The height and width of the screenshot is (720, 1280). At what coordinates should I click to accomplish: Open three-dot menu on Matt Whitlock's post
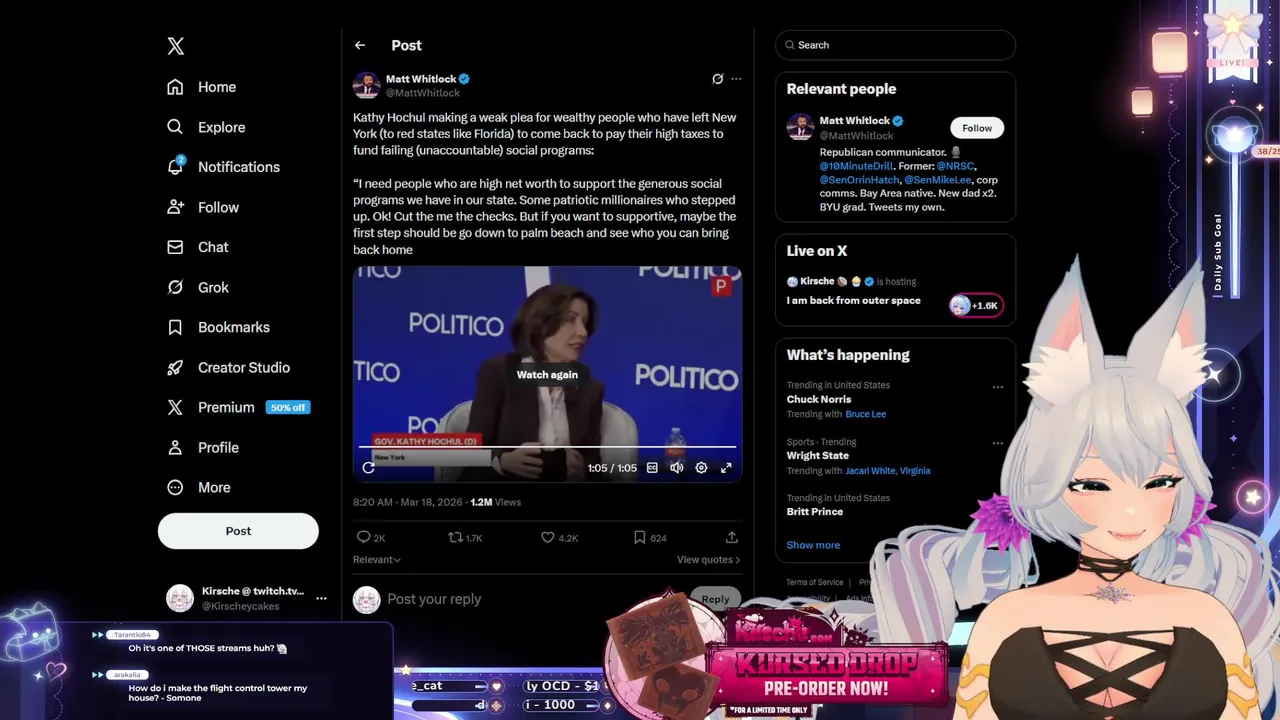pyautogui.click(x=736, y=79)
